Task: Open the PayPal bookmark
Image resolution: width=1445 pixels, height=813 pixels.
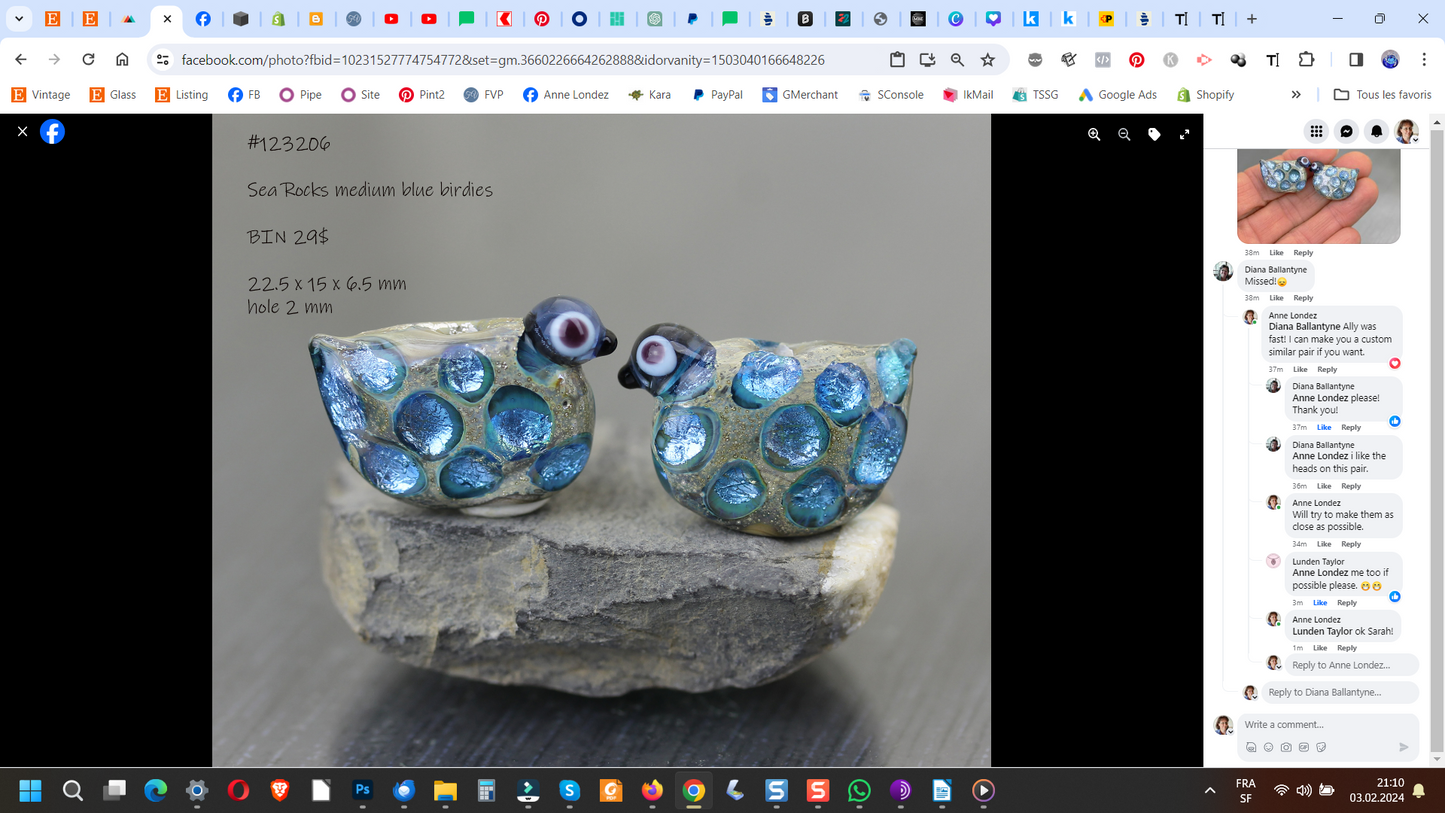Action: [x=717, y=95]
